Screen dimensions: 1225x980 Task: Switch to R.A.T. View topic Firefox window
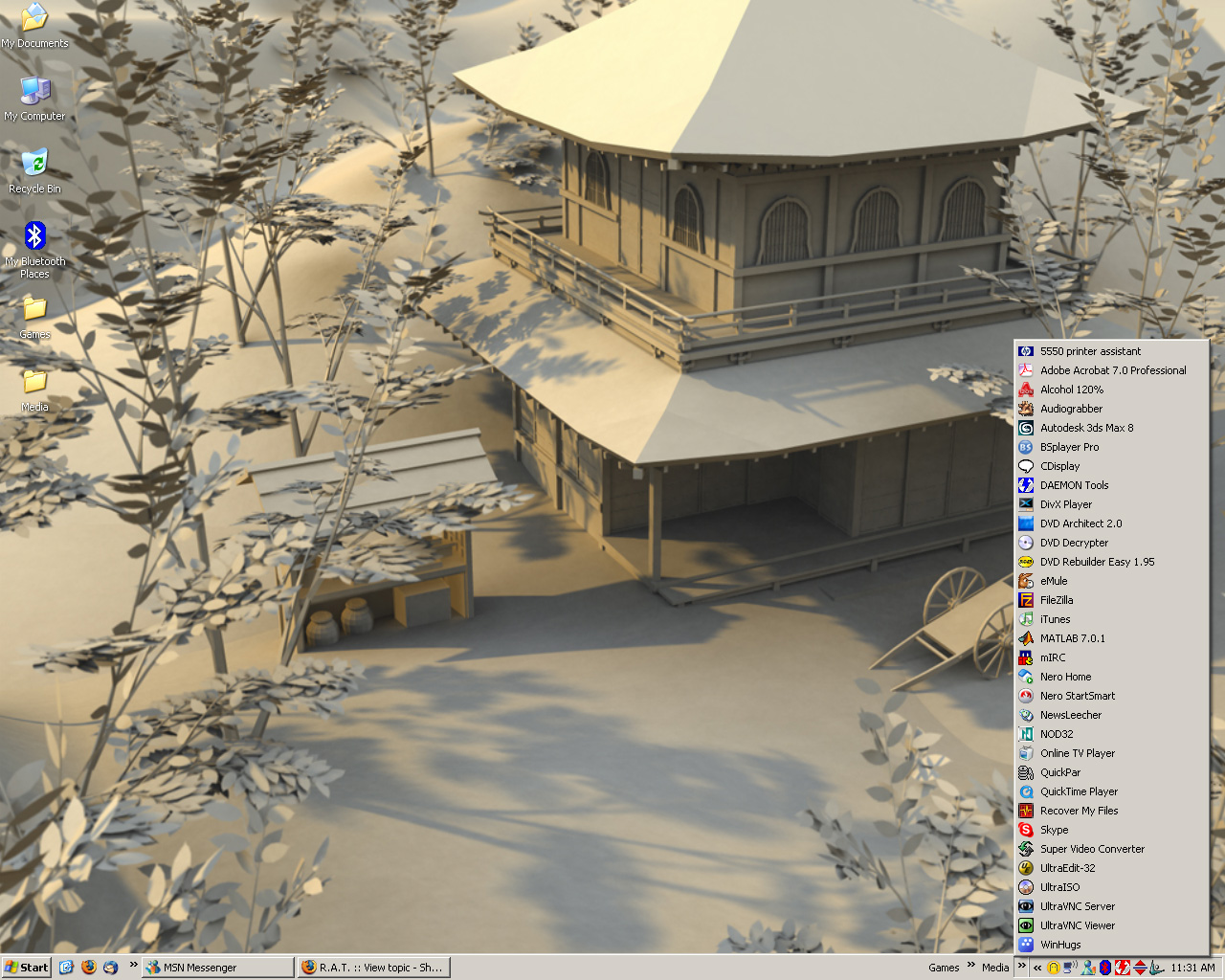pos(372,968)
